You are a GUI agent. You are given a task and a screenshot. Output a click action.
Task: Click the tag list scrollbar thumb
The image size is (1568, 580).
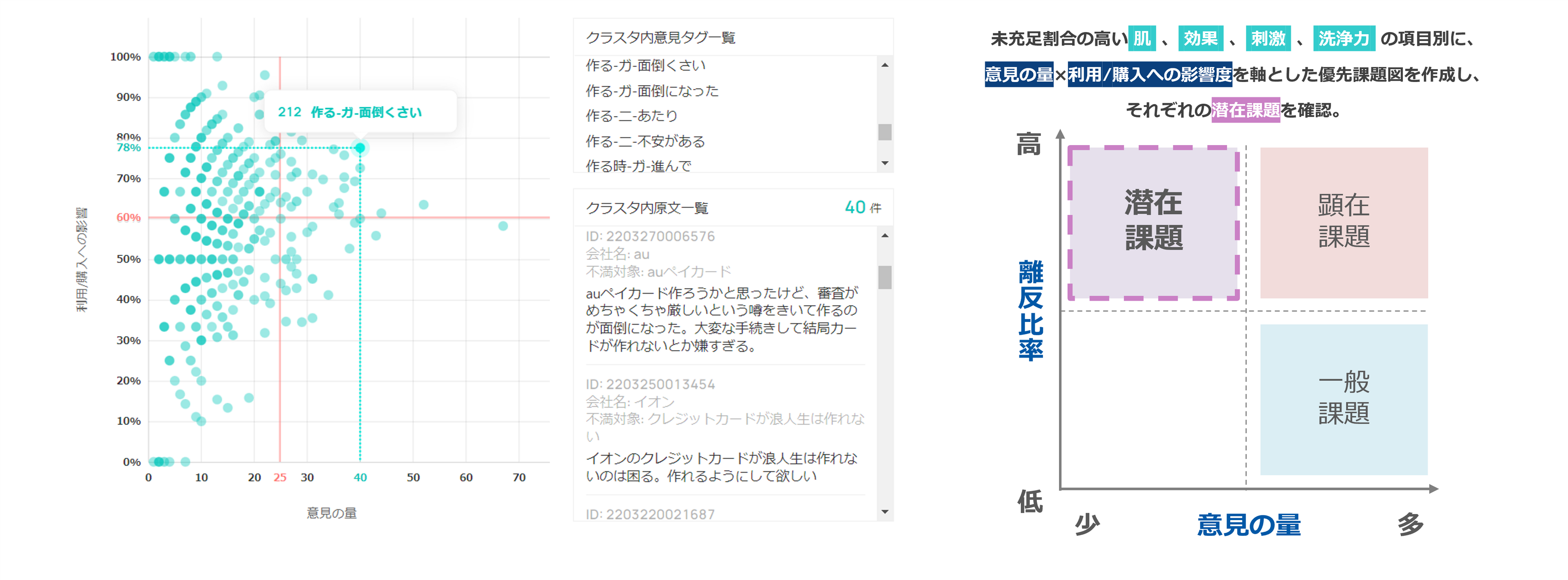885,132
